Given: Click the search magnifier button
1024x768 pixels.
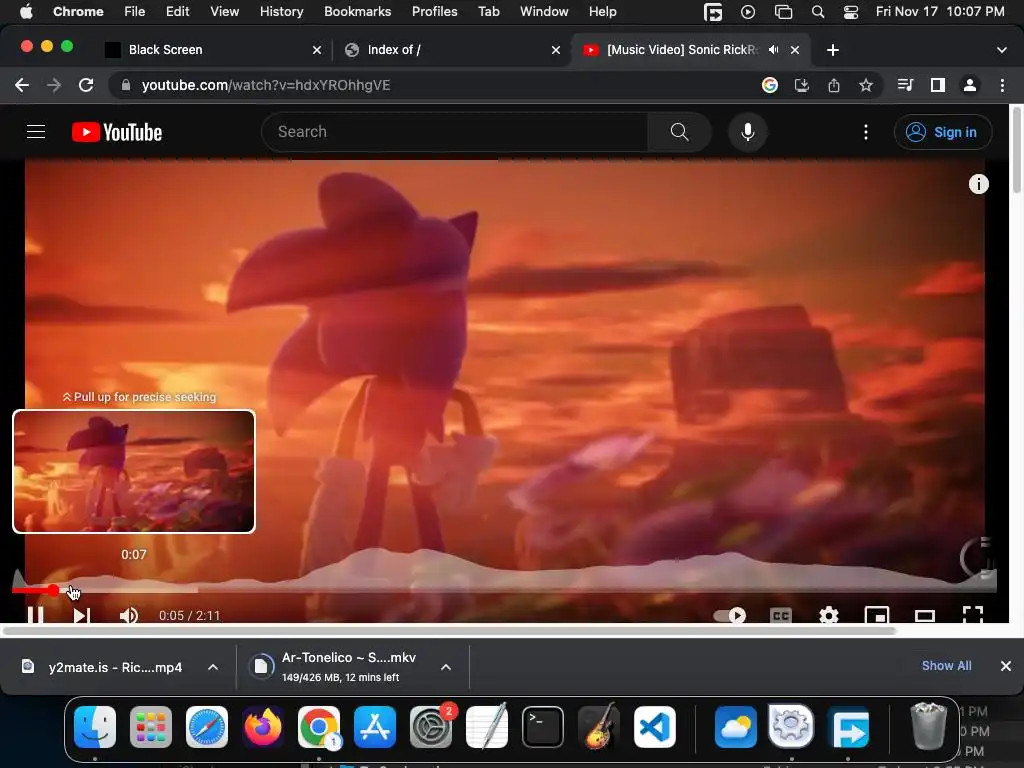Looking at the screenshot, I should pyautogui.click(x=679, y=132).
